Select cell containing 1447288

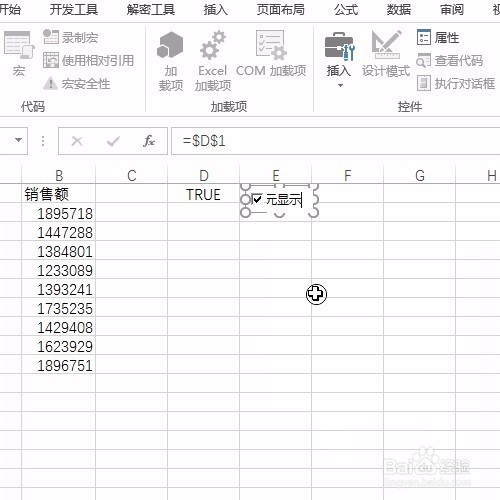59,232
